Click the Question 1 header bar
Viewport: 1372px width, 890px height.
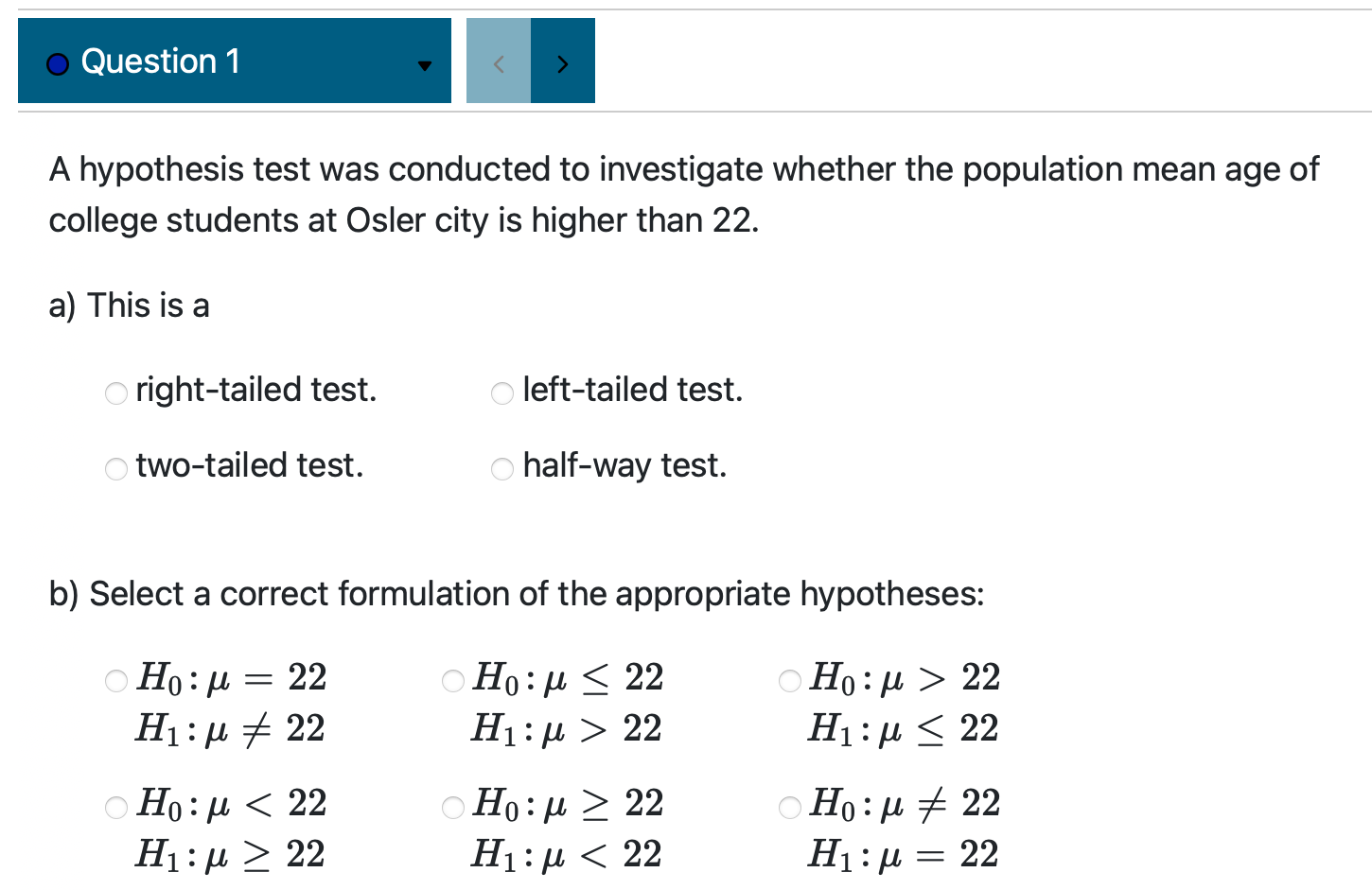[x=235, y=61]
